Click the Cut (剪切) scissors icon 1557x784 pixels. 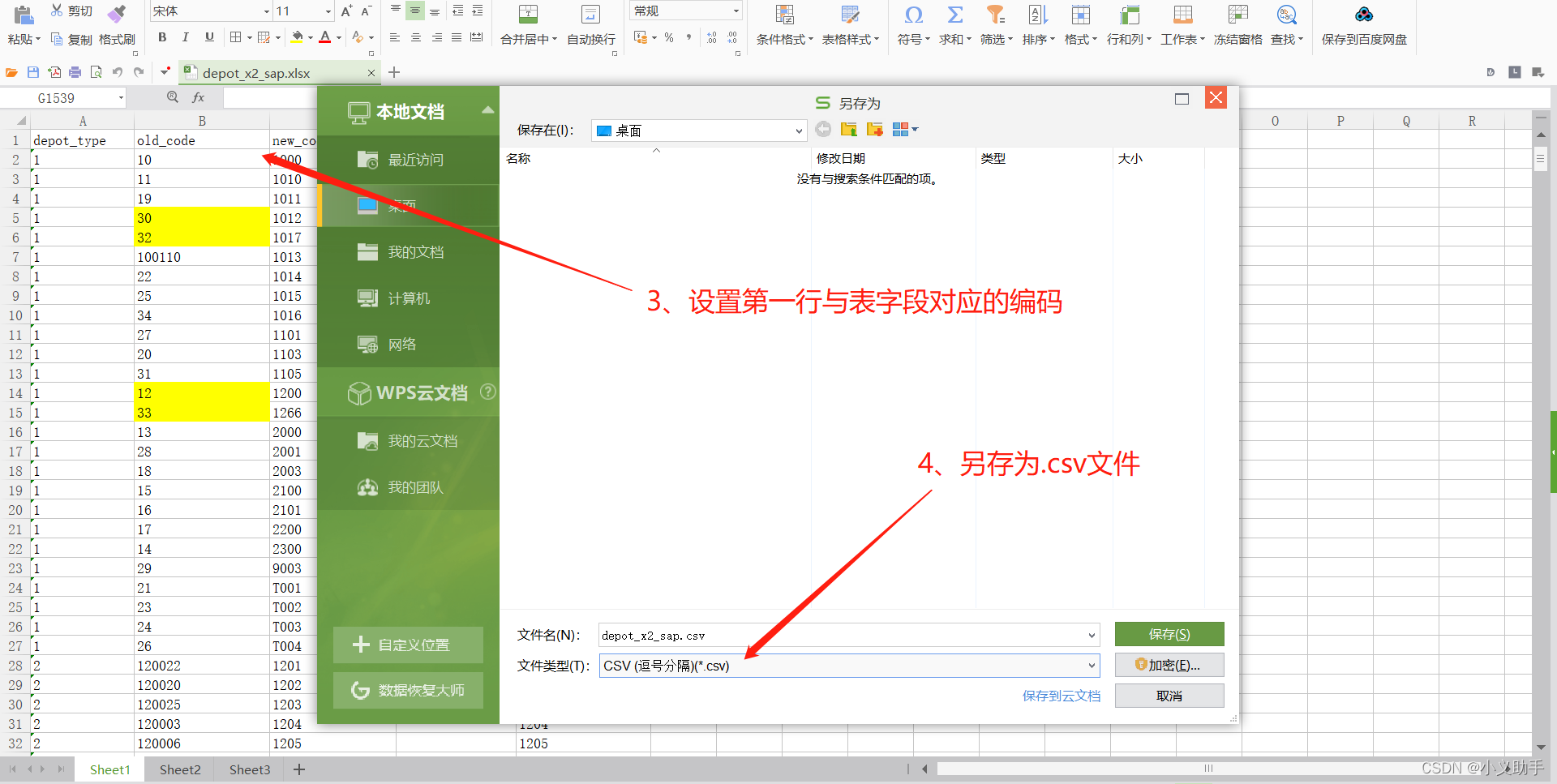[56, 11]
